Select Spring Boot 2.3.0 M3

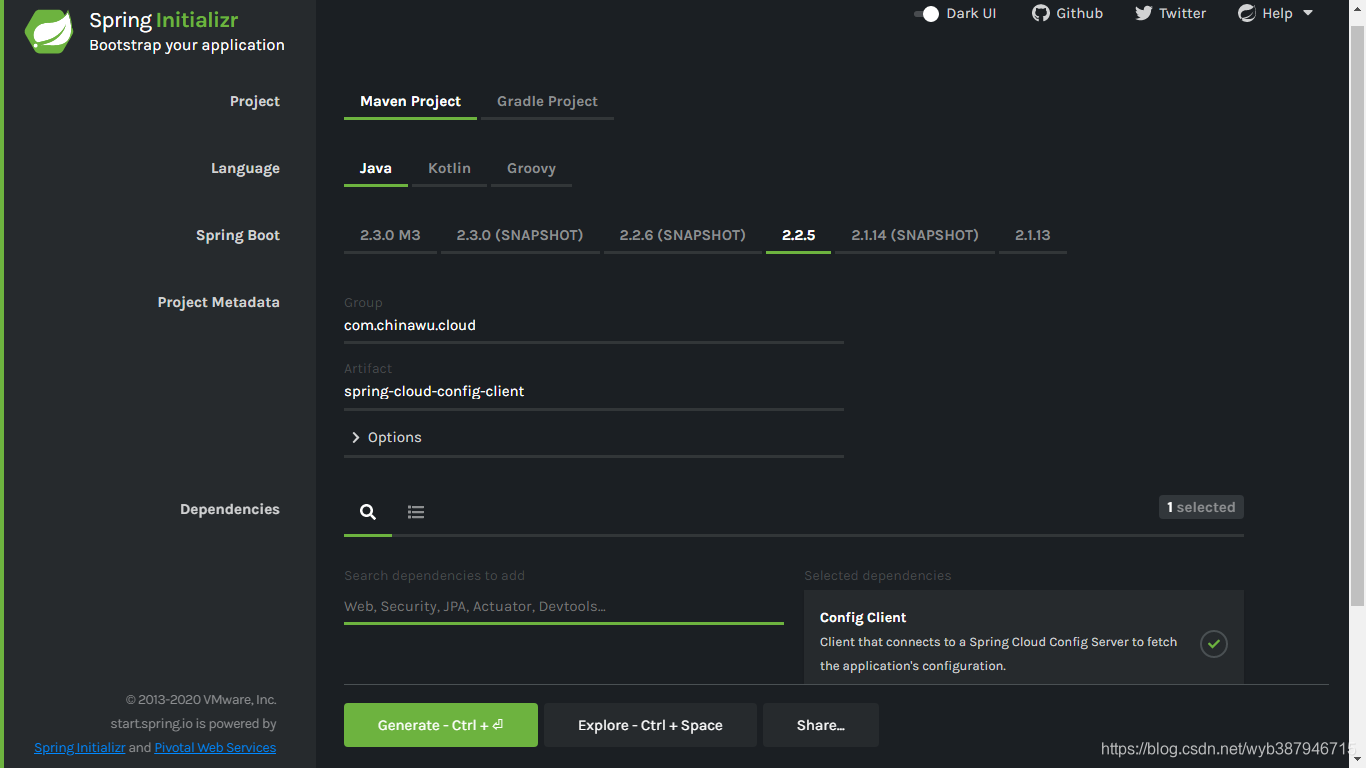point(390,235)
